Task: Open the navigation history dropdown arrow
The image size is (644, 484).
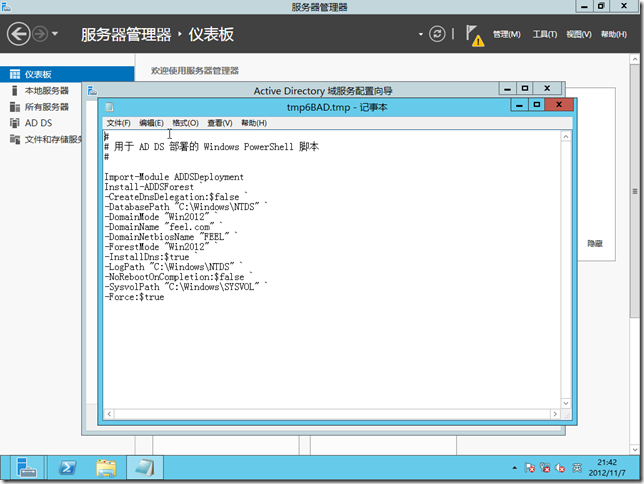Action: click(x=55, y=34)
